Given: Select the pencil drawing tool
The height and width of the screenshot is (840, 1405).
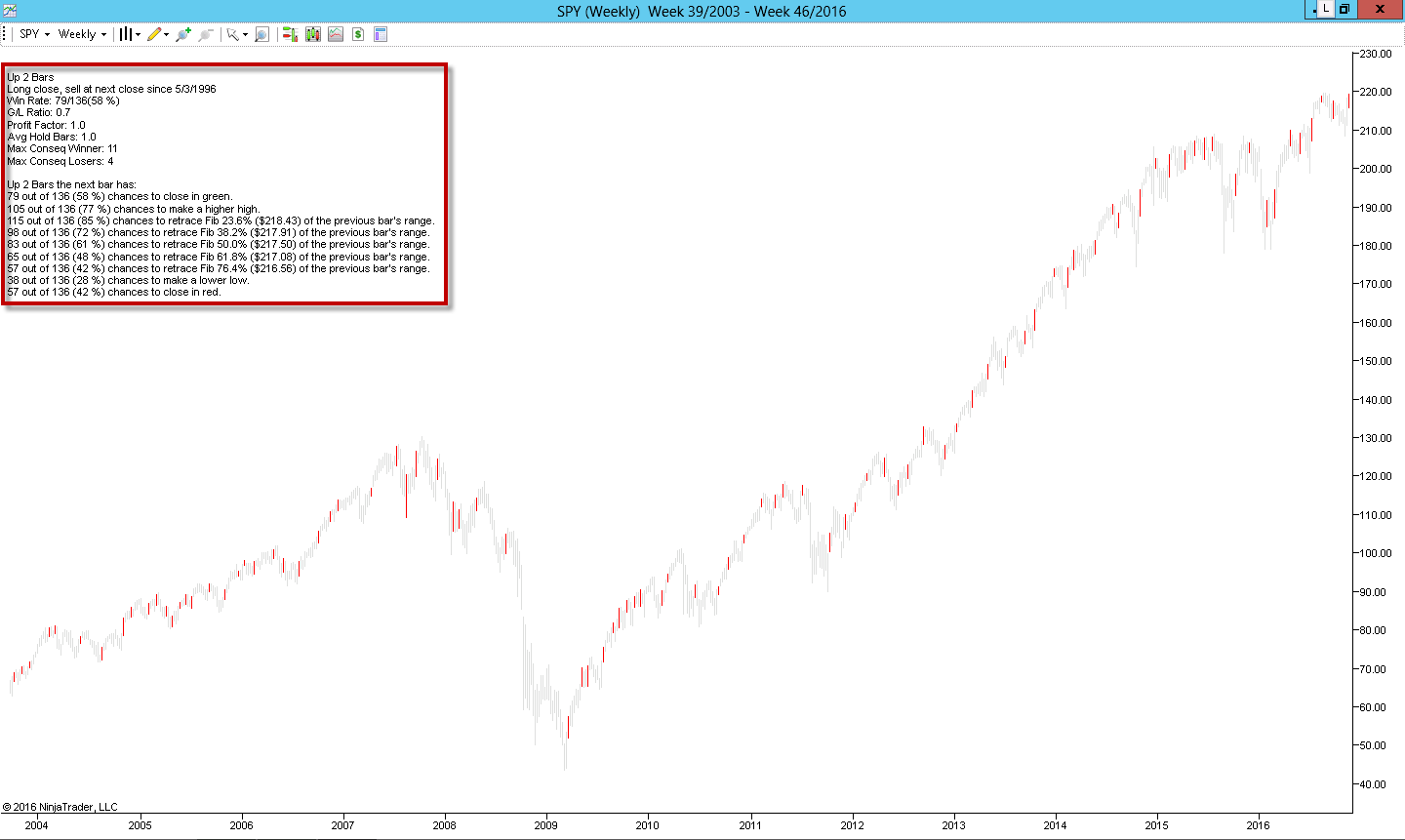Looking at the screenshot, I should [x=154, y=34].
